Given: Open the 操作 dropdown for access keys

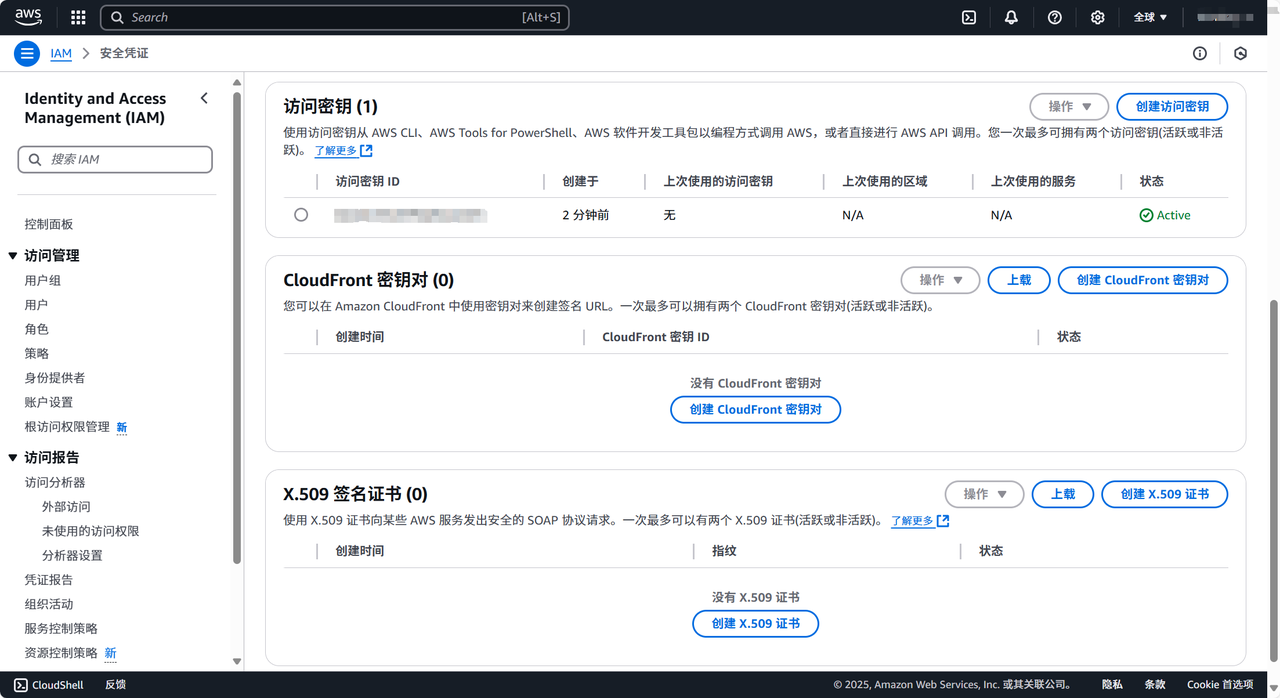Looking at the screenshot, I should point(1069,106).
